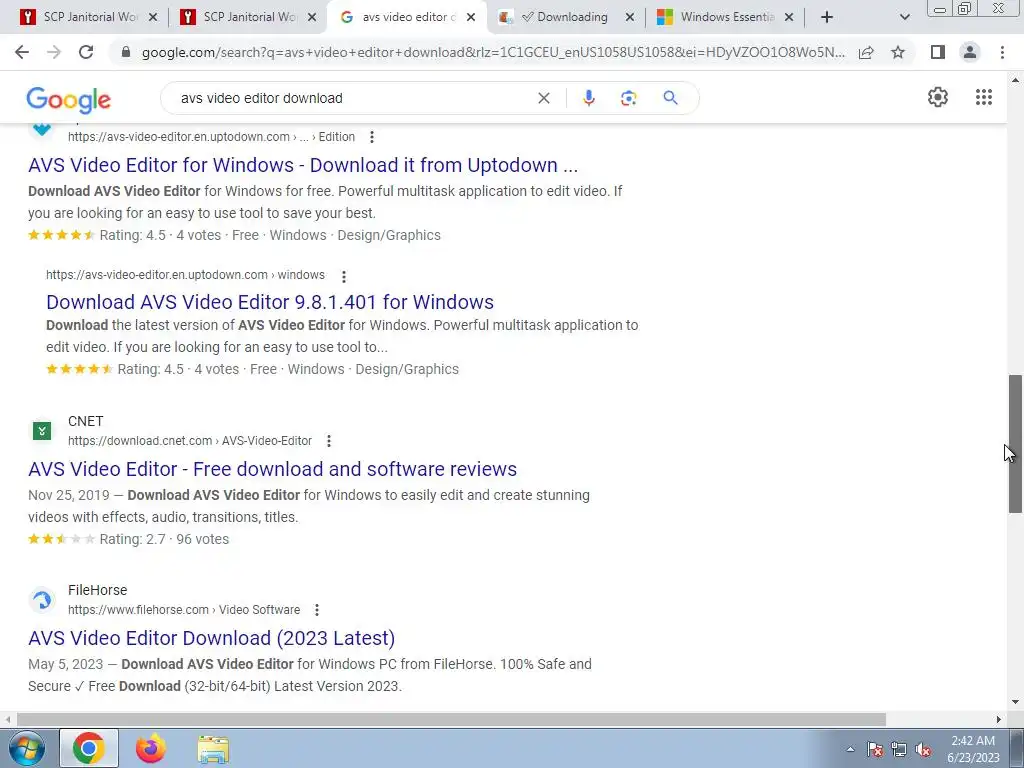Close the Downloading tab
Screen dimensions: 1024x768
click(x=630, y=17)
